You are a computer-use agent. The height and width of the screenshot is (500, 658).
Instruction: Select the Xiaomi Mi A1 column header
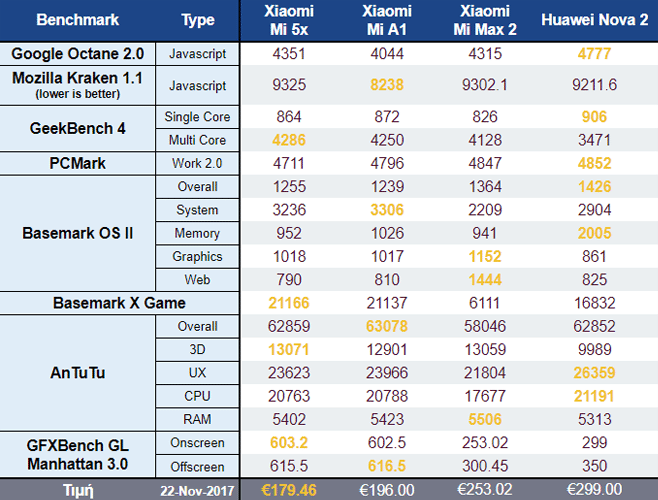(x=387, y=20)
